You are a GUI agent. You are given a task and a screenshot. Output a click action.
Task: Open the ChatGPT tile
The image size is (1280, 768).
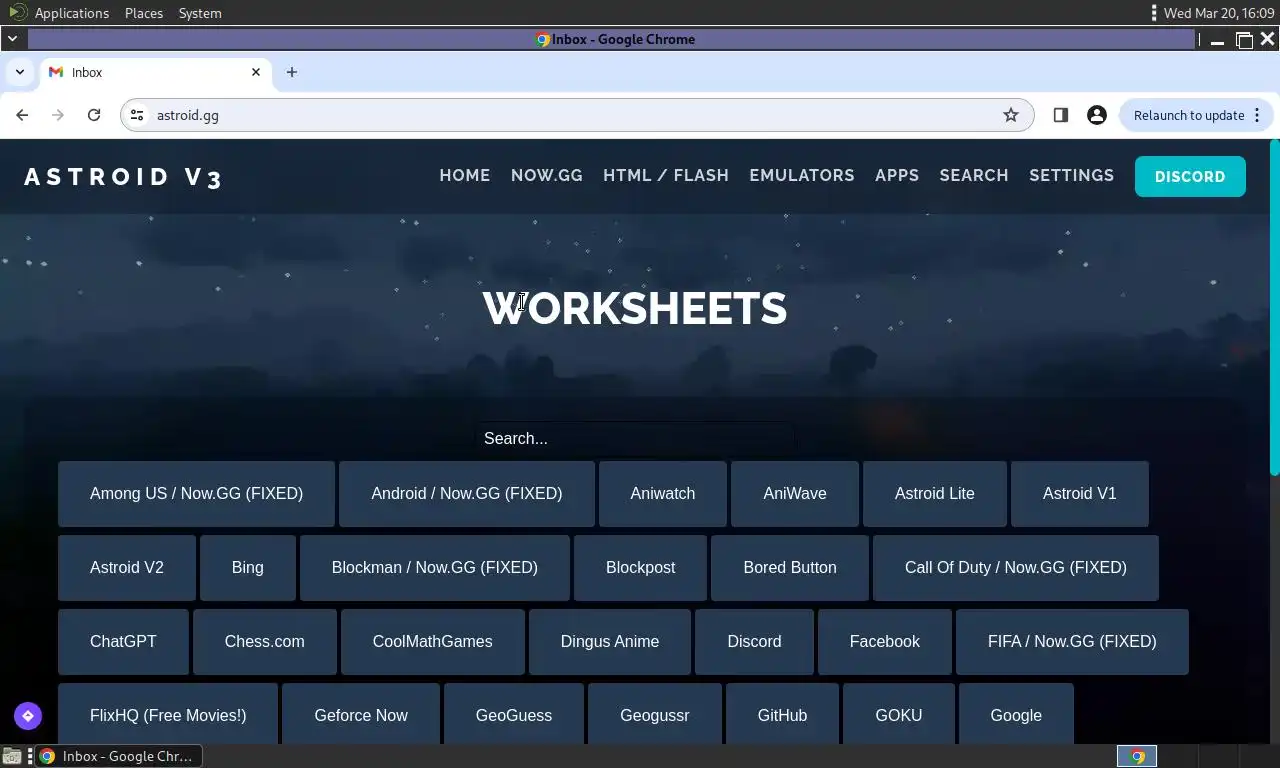tap(123, 641)
